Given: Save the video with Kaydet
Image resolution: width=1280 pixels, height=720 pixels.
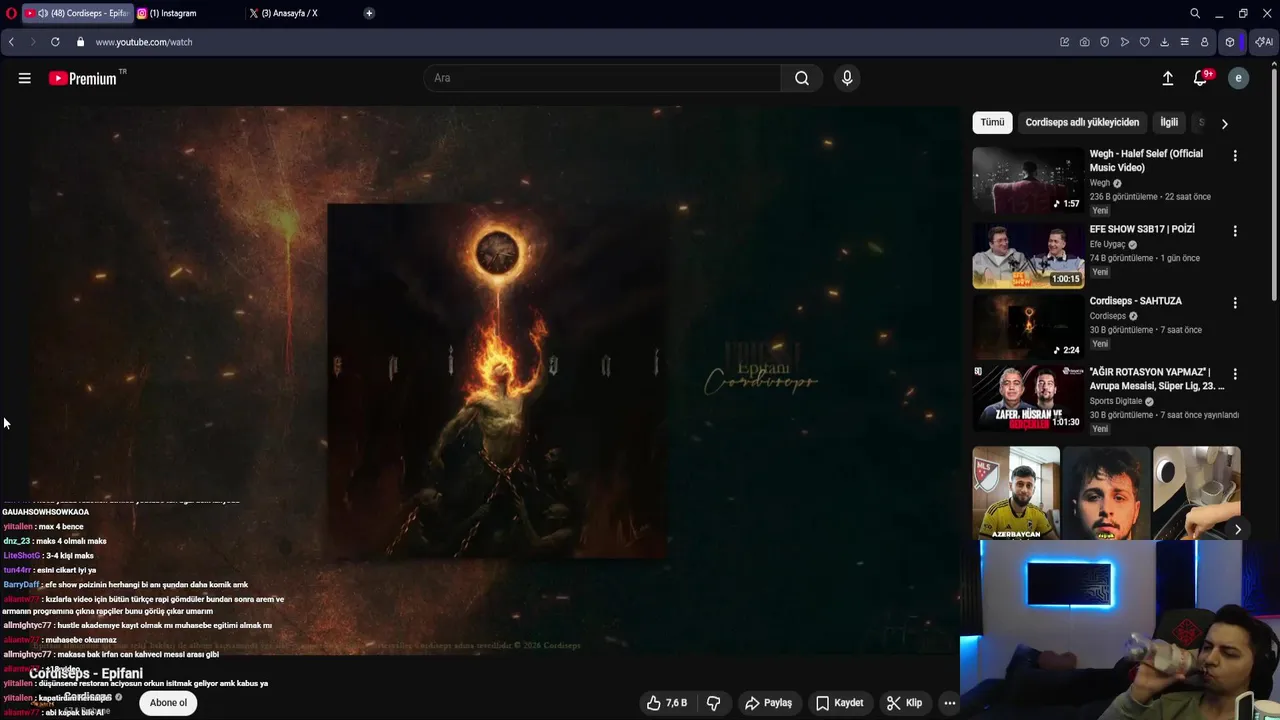Looking at the screenshot, I should click(x=839, y=703).
